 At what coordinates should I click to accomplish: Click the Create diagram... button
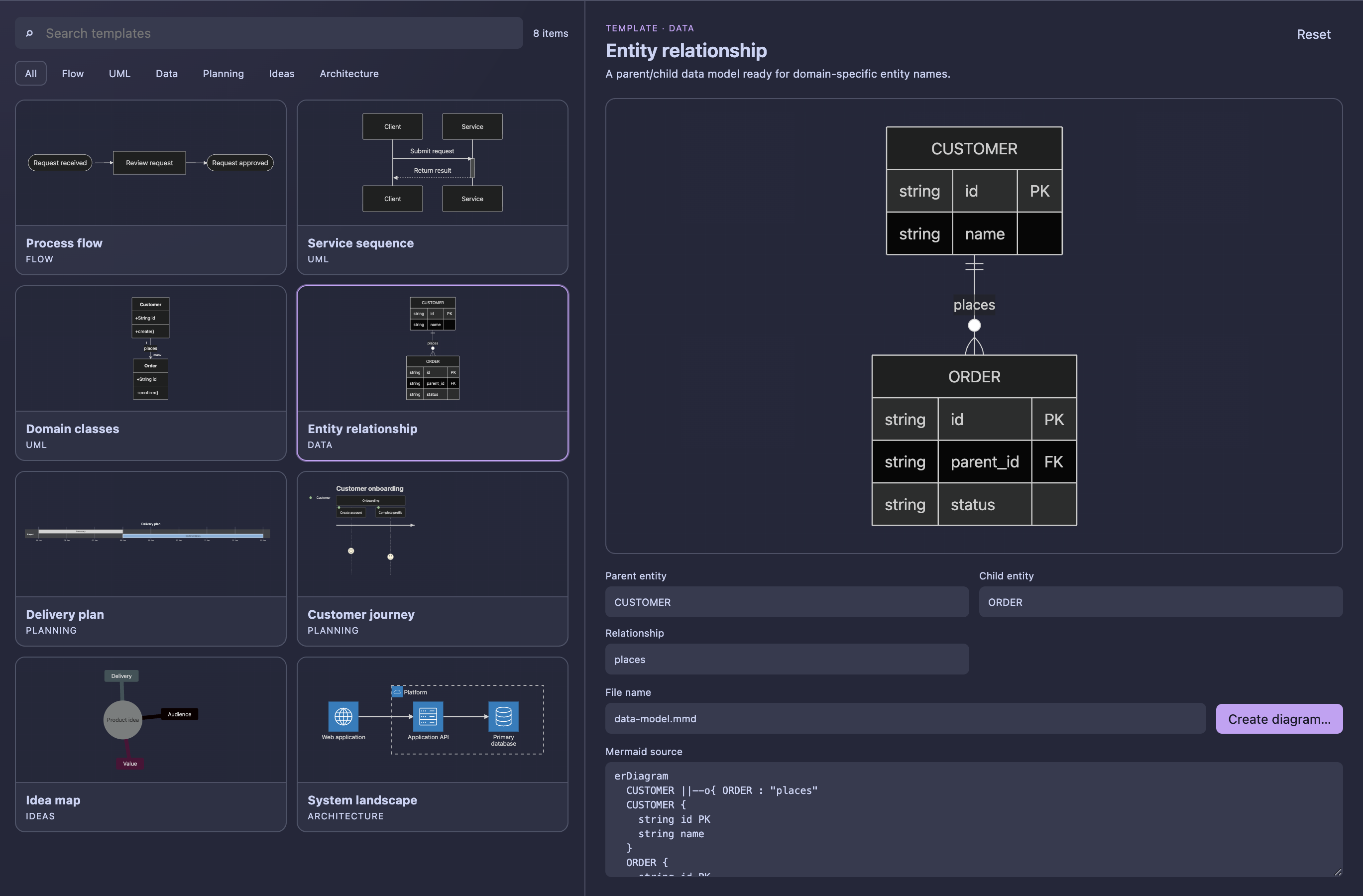click(x=1279, y=718)
